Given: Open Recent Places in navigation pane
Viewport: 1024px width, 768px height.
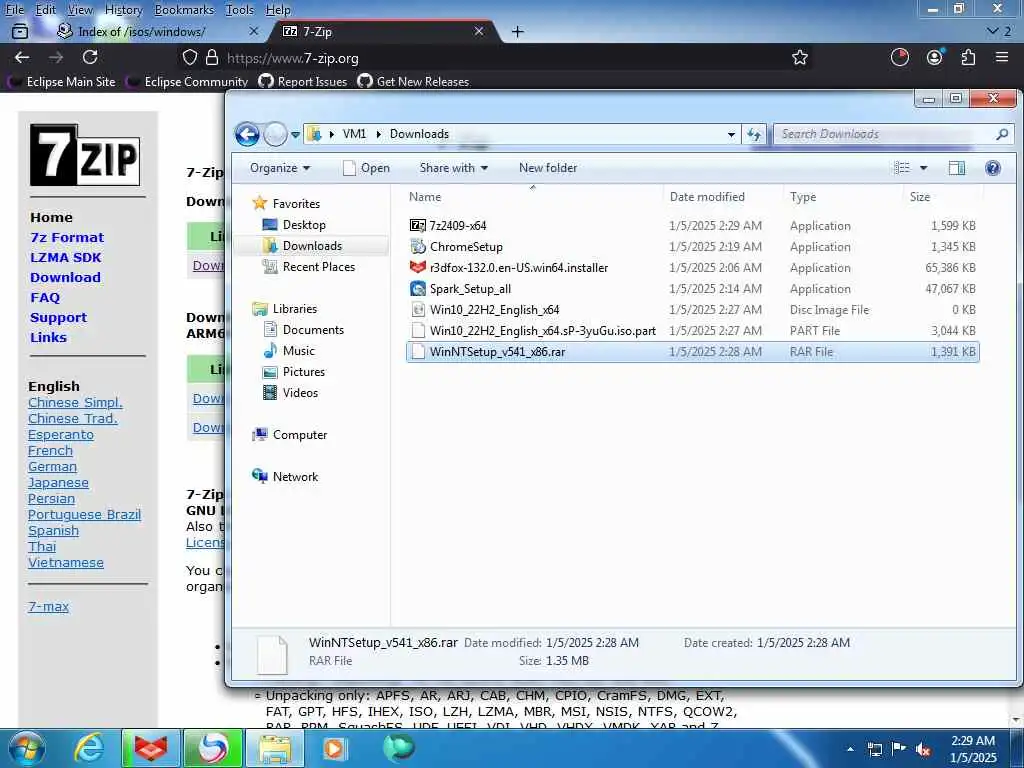Looking at the screenshot, I should point(318,266).
